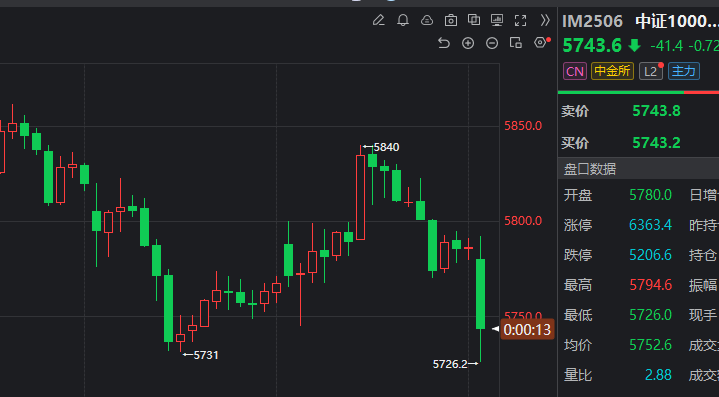Click the 跌停 value 5206.6

tap(650, 255)
